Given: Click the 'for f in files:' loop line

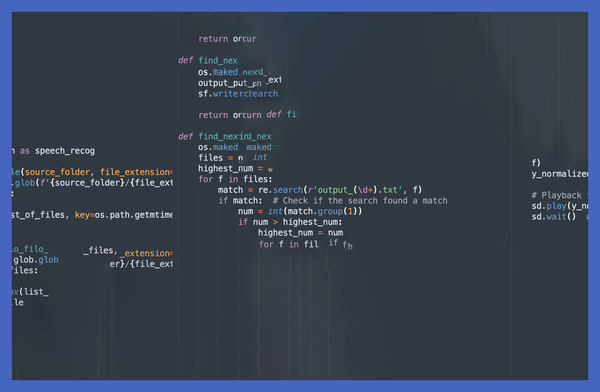Looking at the screenshot, I should pyautogui.click(x=235, y=179).
